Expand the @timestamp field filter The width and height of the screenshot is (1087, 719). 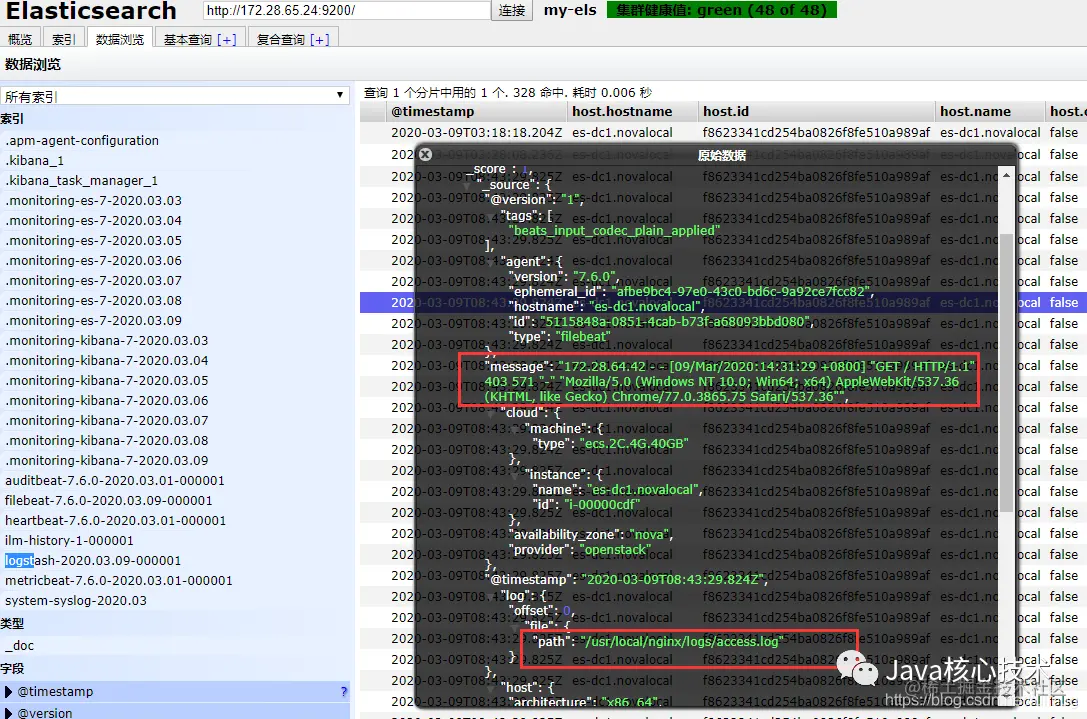point(8,691)
